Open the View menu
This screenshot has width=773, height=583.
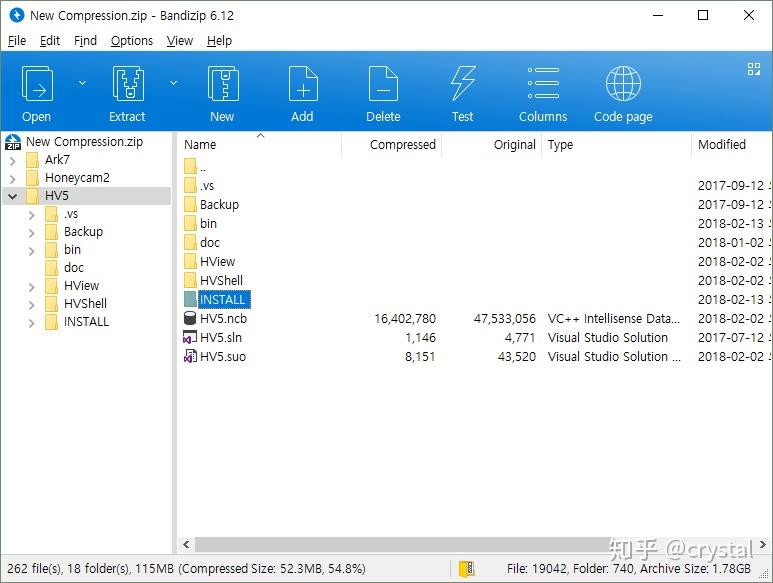click(179, 40)
